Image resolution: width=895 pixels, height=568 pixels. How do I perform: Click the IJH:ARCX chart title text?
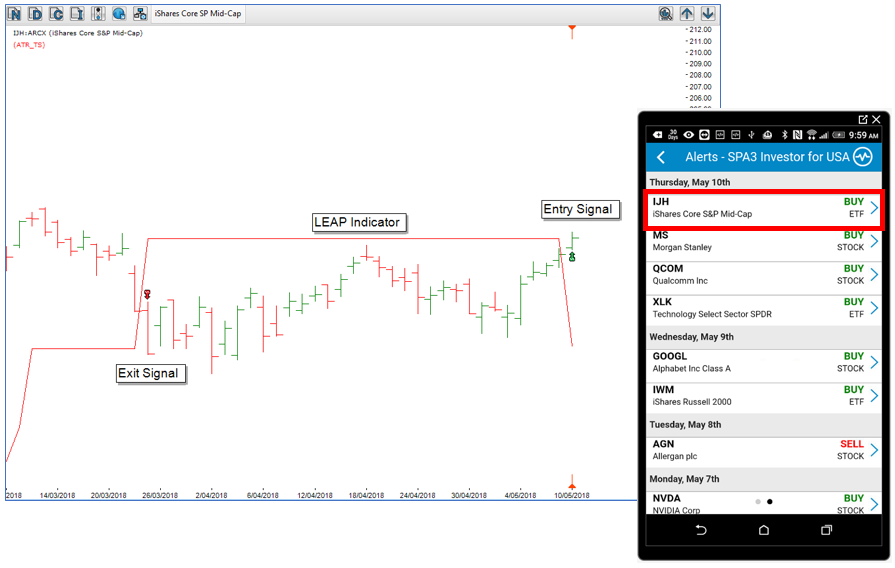tap(78, 33)
